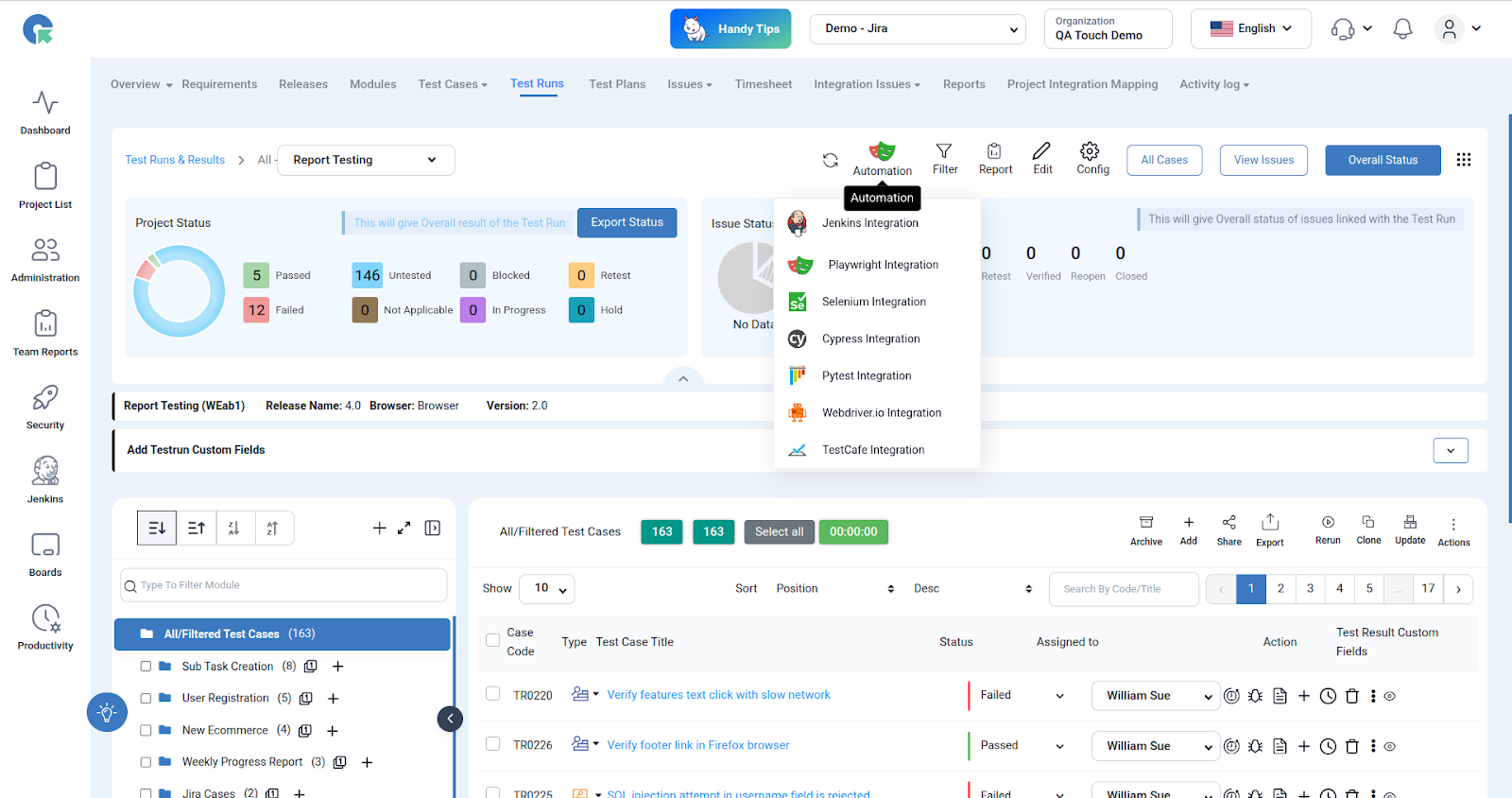Click the Archive icon
Viewport: 1512px width, 798px height.
point(1146,530)
